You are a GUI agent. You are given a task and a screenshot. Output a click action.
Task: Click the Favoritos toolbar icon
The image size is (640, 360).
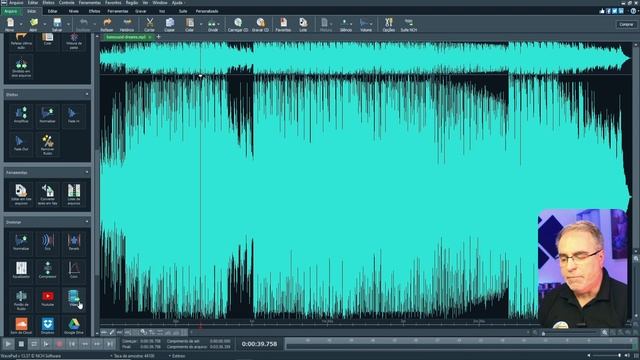[x=283, y=23]
